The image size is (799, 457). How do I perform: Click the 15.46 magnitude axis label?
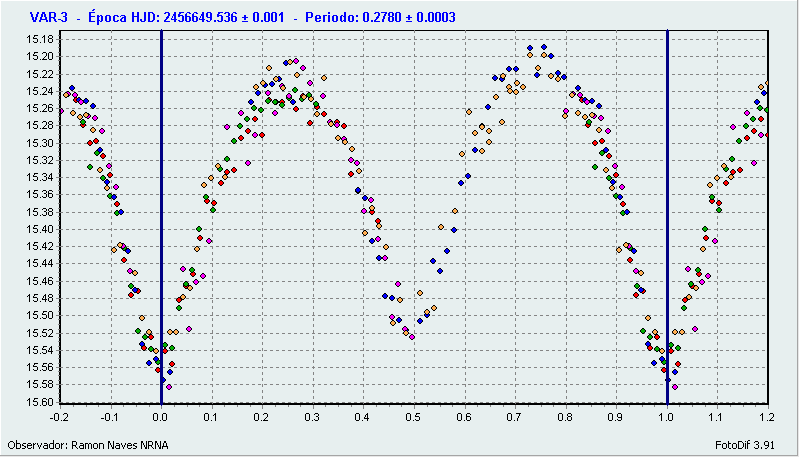pyautogui.click(x=40, y=281)
